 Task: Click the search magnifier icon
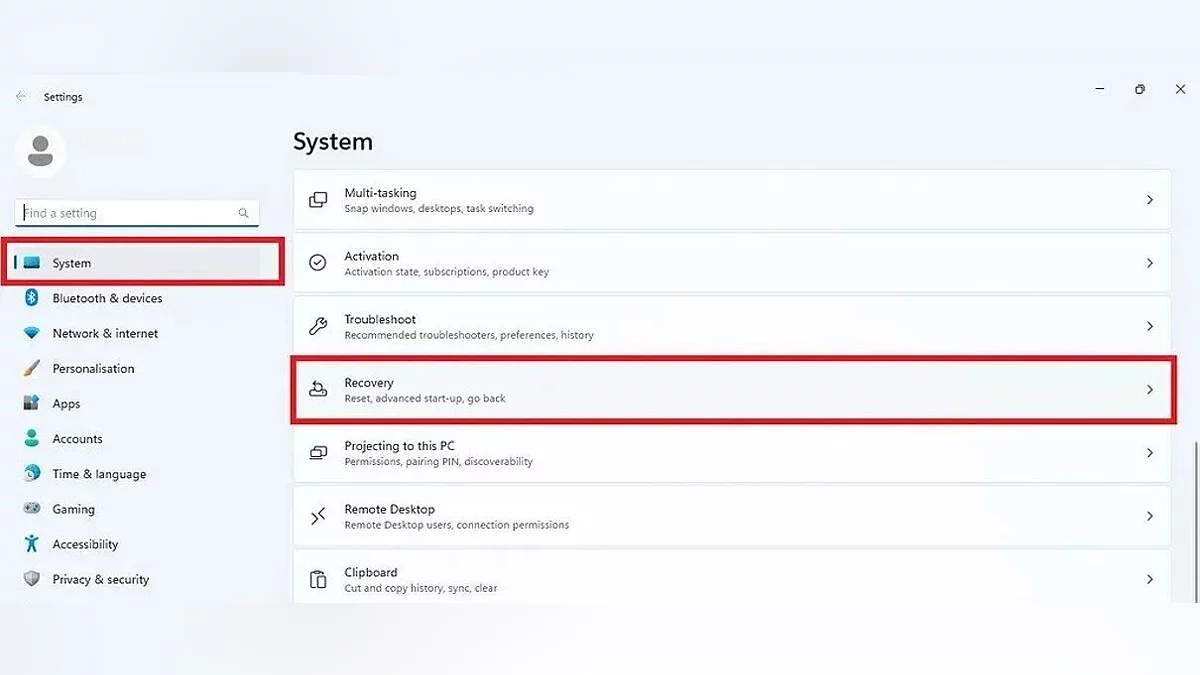pos(243,213)
